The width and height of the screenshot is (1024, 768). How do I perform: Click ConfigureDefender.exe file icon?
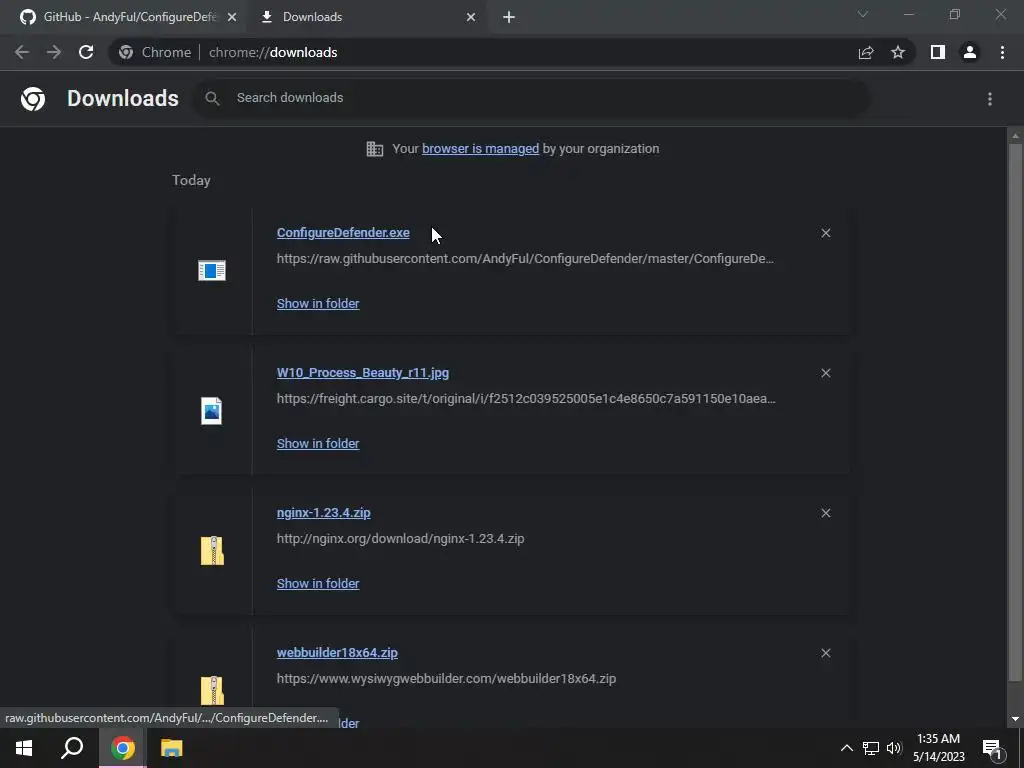pyautogui.click(x=212, y=270)
